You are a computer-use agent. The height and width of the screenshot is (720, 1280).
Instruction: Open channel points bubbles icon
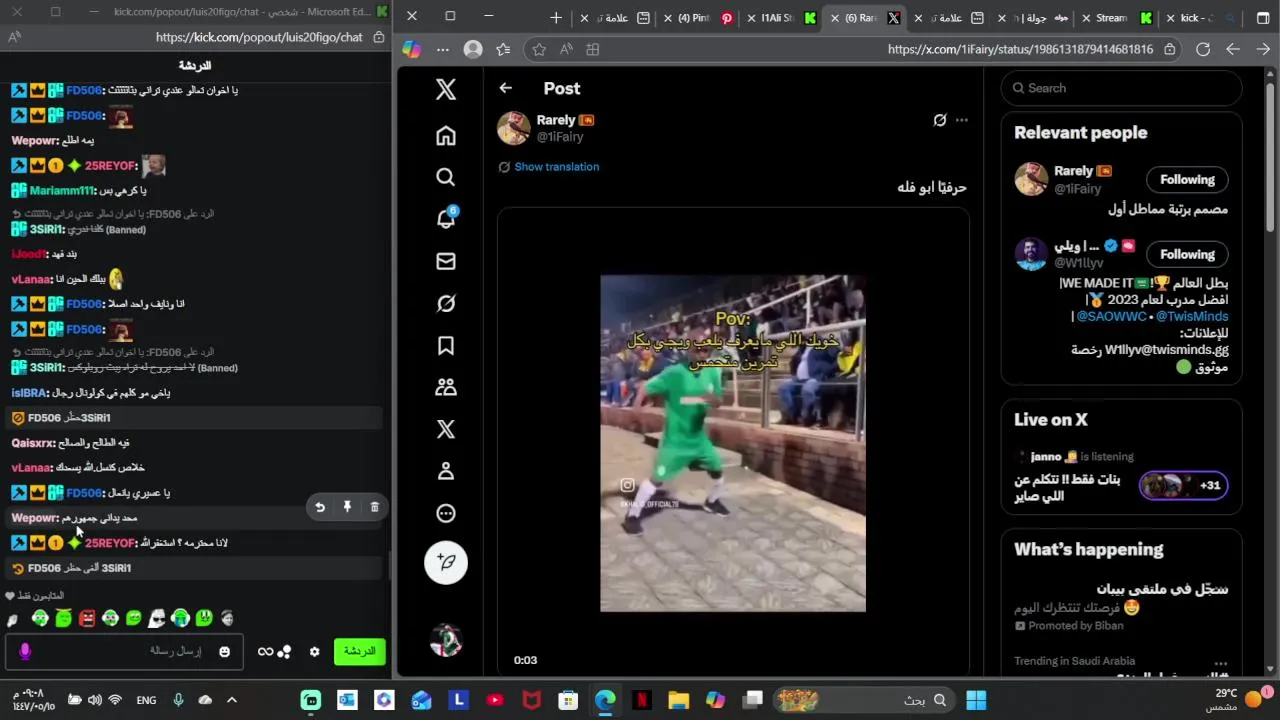285,652
